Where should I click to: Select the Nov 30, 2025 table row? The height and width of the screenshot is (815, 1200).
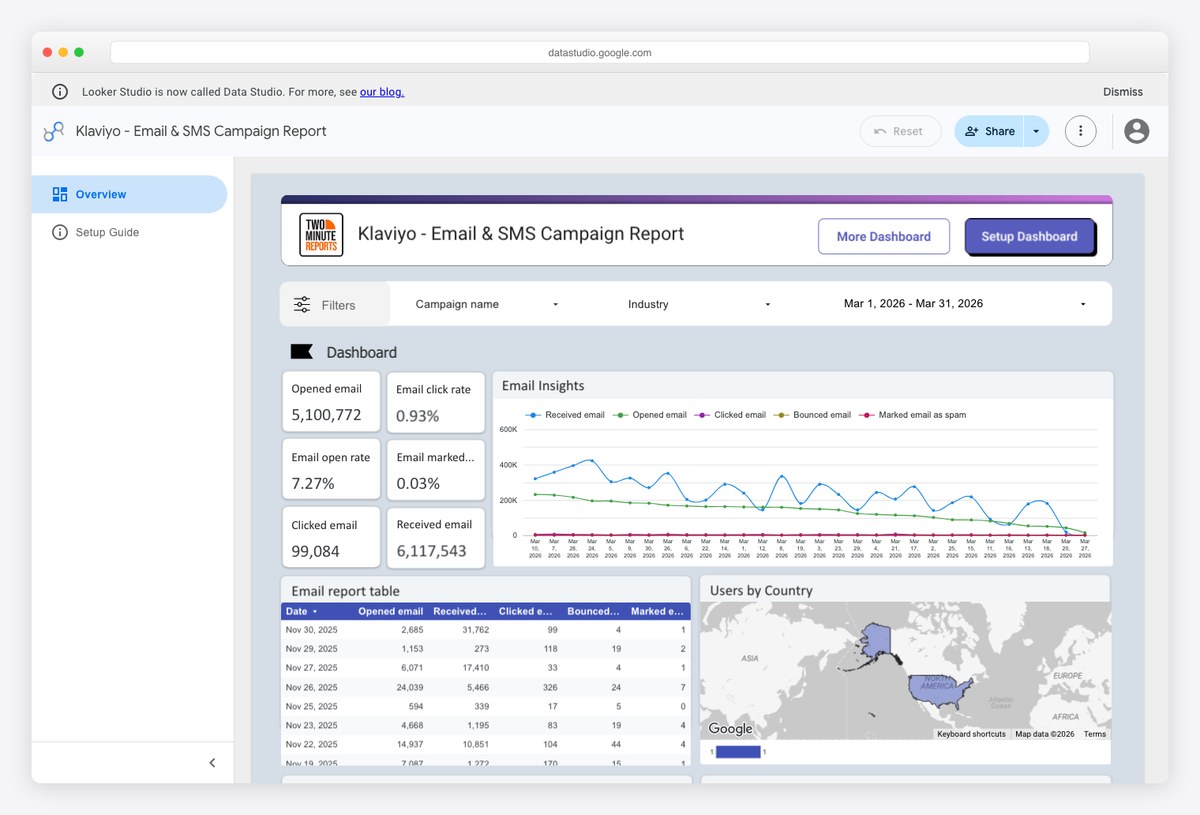pos(486,630)
